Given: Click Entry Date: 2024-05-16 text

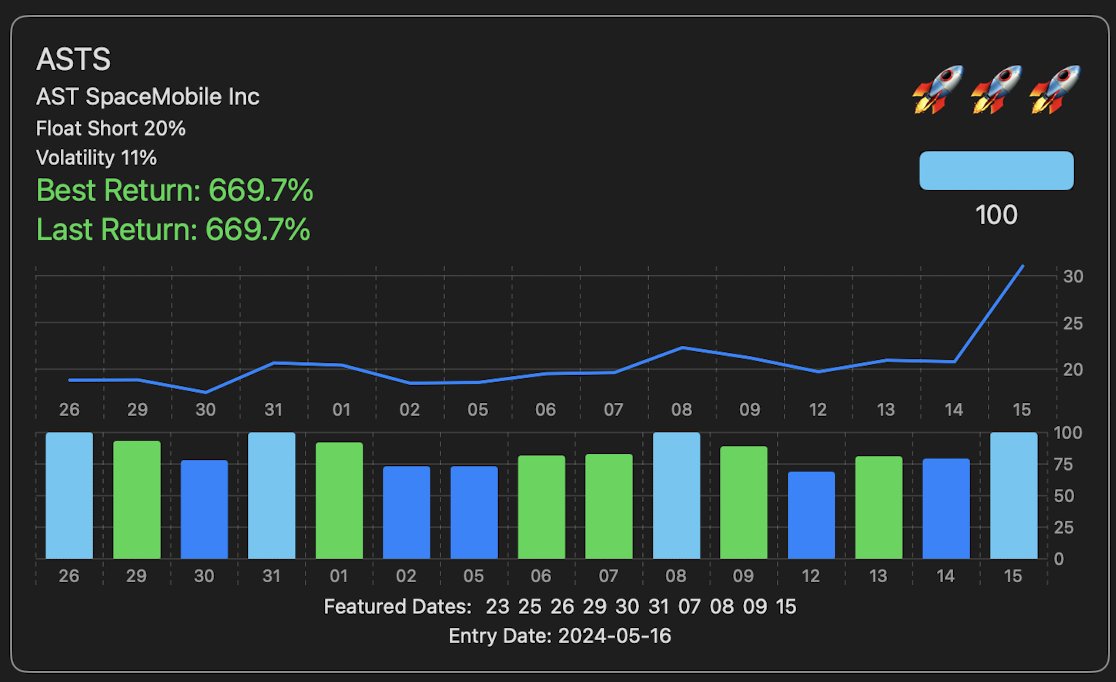Looking at the screenshot, I should tap(559, 636).
